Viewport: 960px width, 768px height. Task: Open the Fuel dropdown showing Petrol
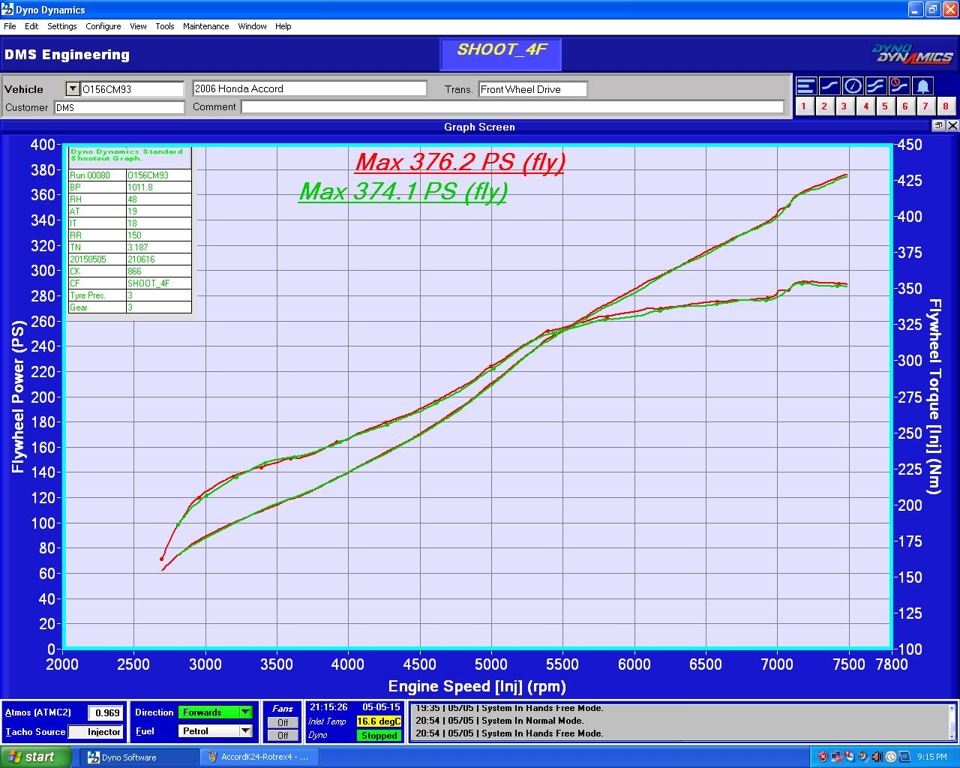(216, 731)
